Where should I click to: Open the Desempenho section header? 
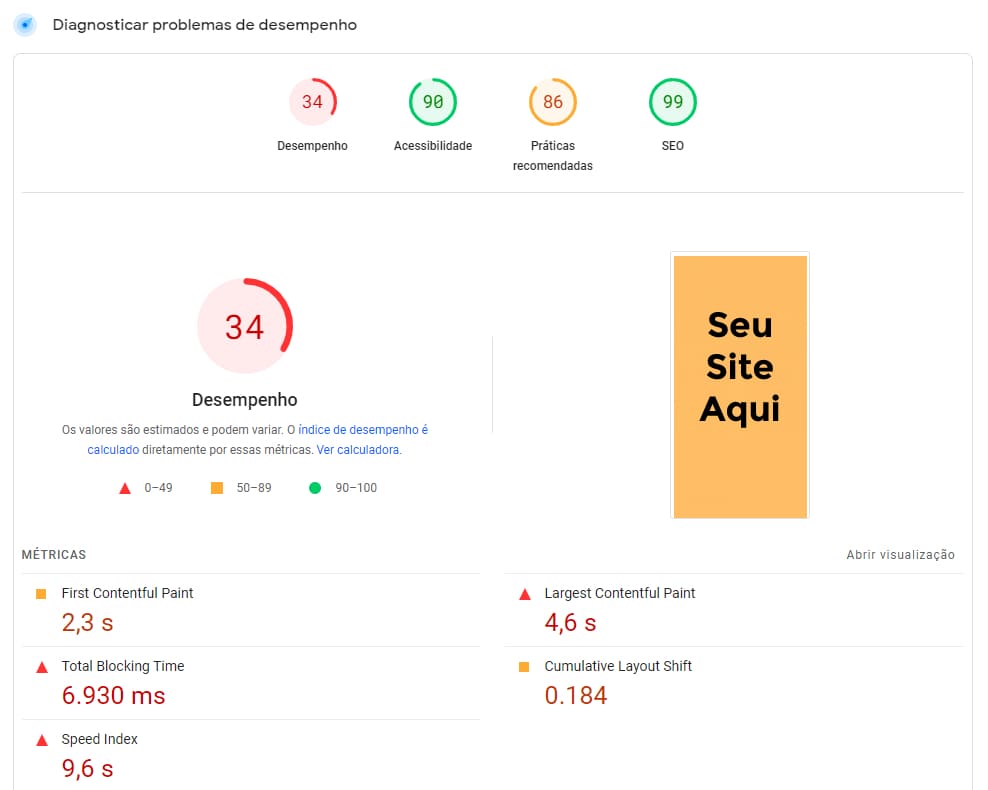[x=244, y=399]
